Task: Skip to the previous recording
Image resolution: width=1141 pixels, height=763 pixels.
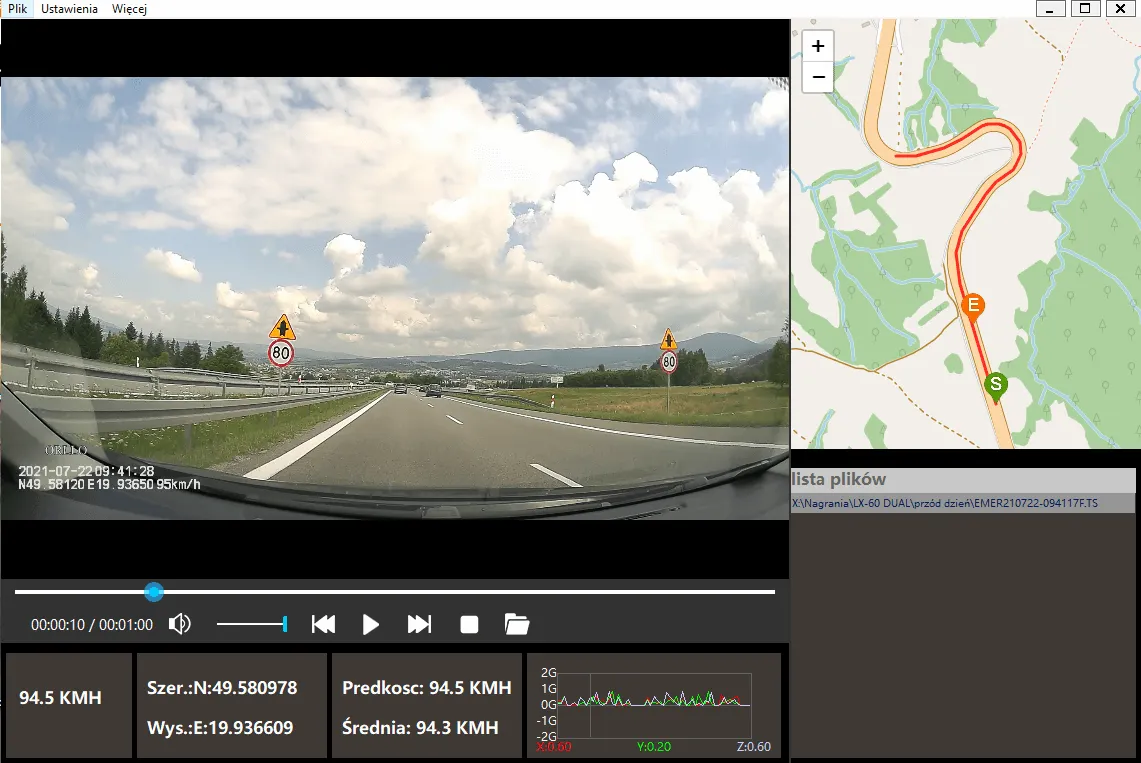Action: click(x=323, y=625)
